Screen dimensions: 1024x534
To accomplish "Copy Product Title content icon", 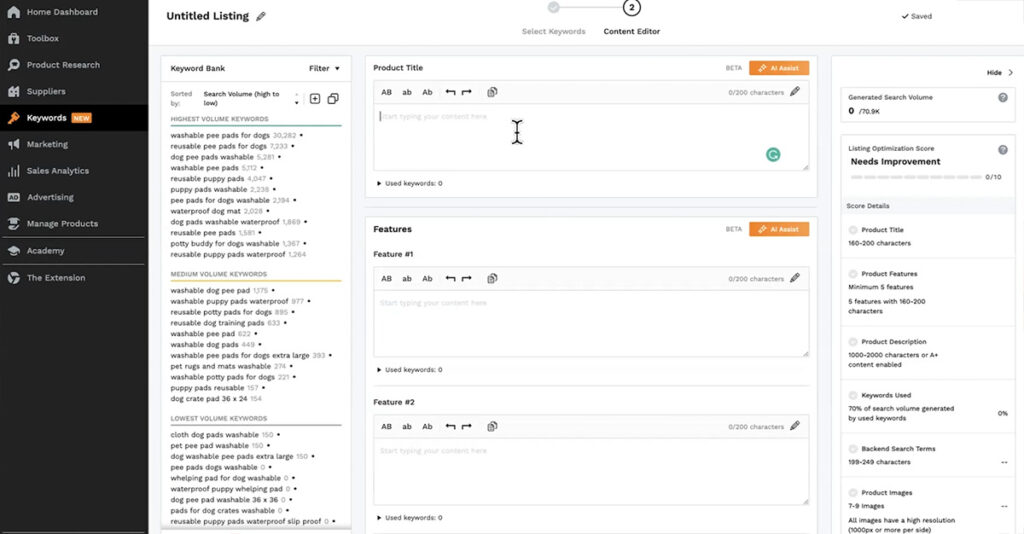I will click(492, 92).
